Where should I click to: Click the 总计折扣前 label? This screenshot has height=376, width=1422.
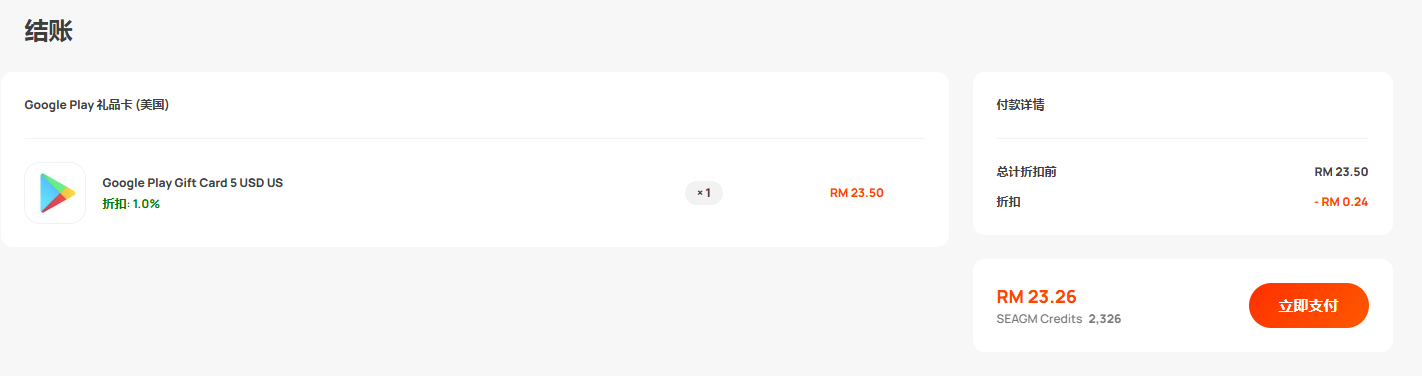(1027, 172)
